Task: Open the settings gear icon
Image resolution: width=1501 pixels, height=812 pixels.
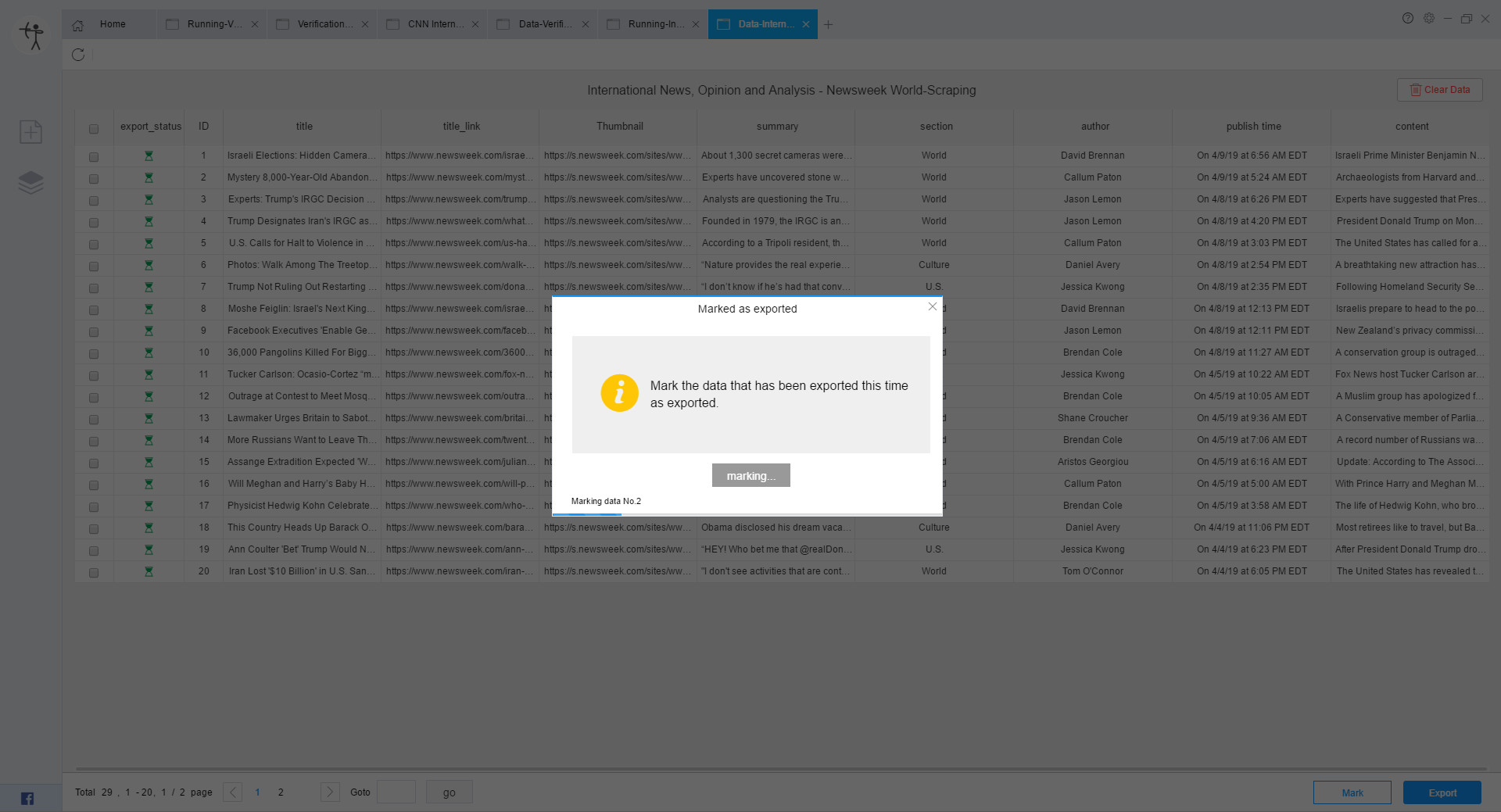Action: click(1429, 18)
